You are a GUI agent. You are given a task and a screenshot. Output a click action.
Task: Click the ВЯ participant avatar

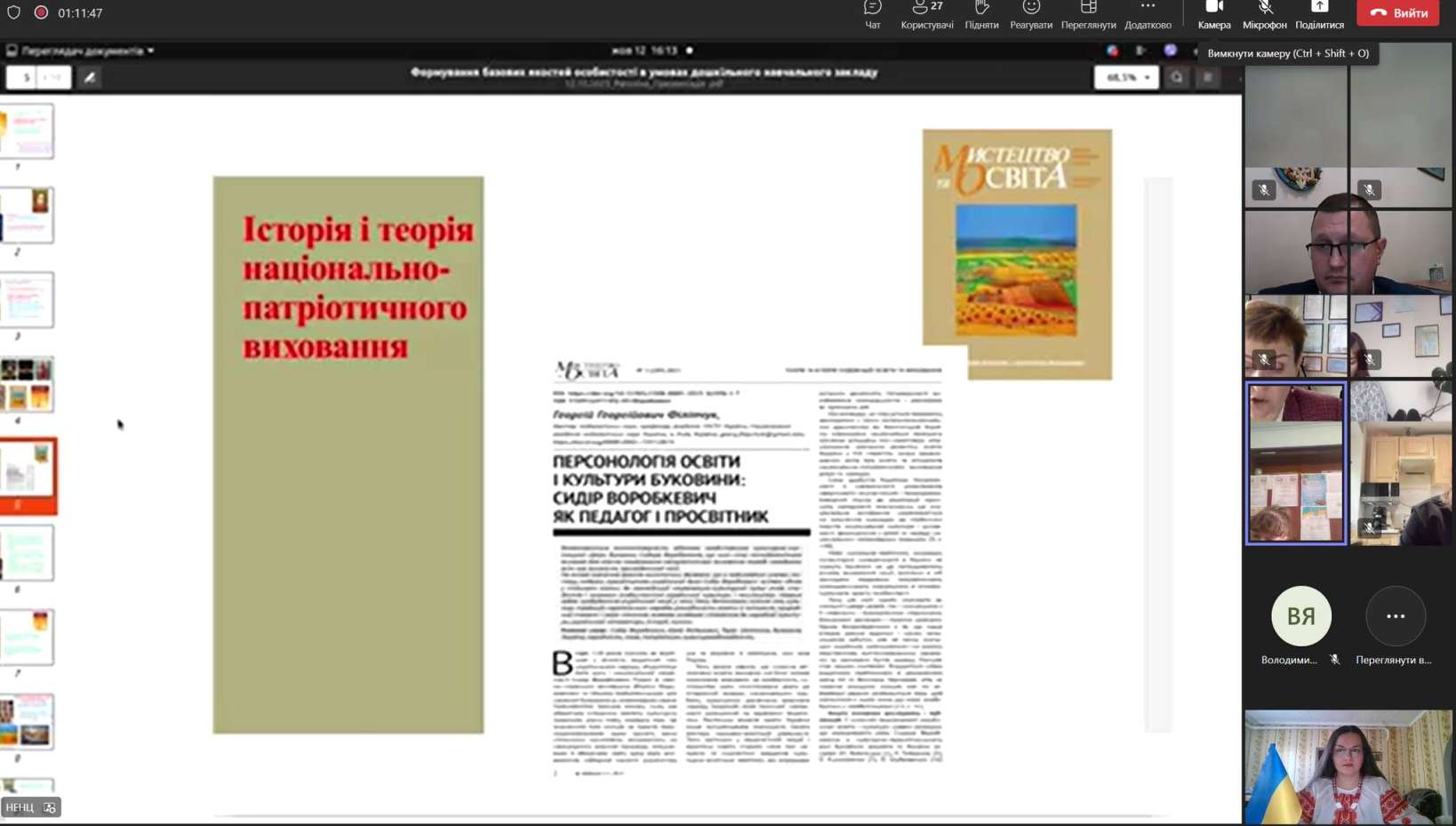coord(1301,615)
